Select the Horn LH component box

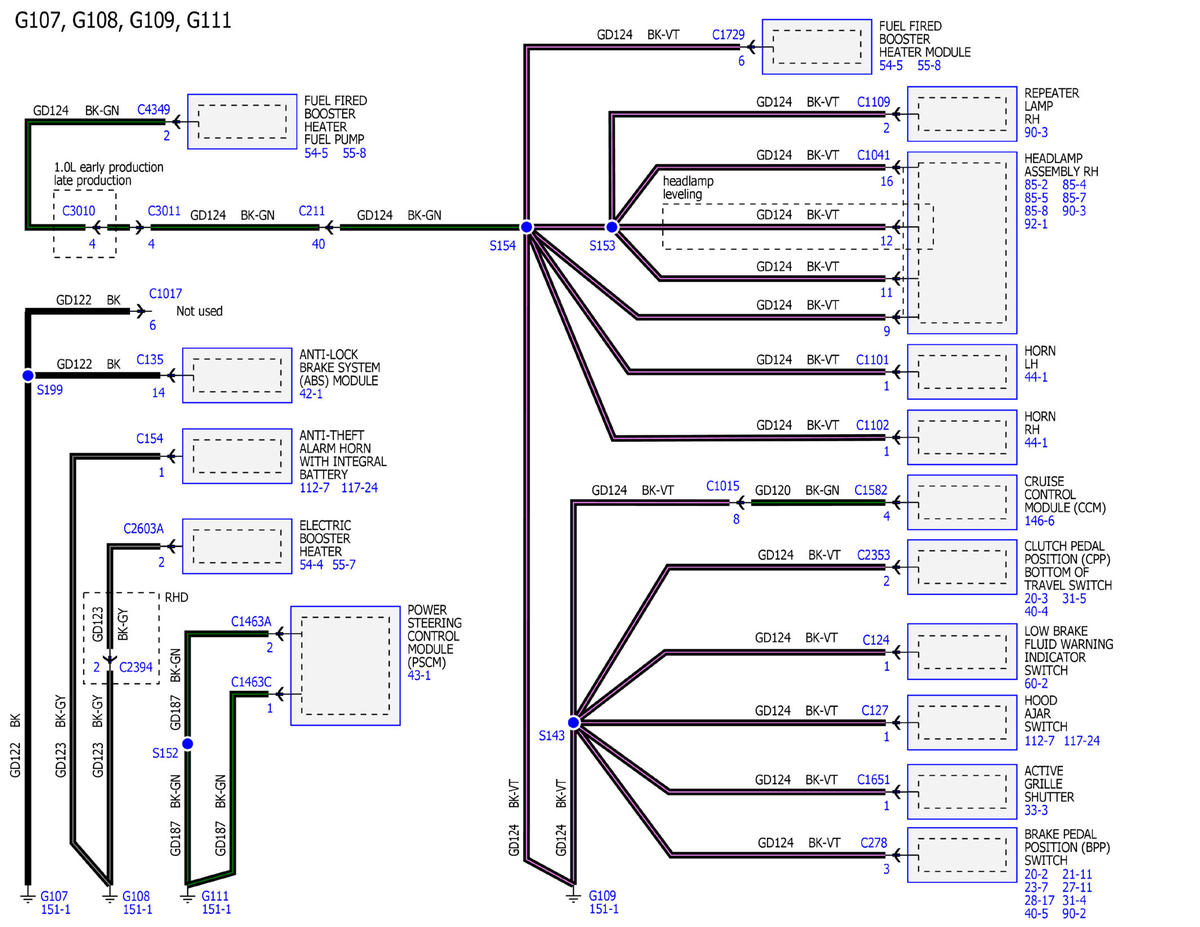pos(962,372)
